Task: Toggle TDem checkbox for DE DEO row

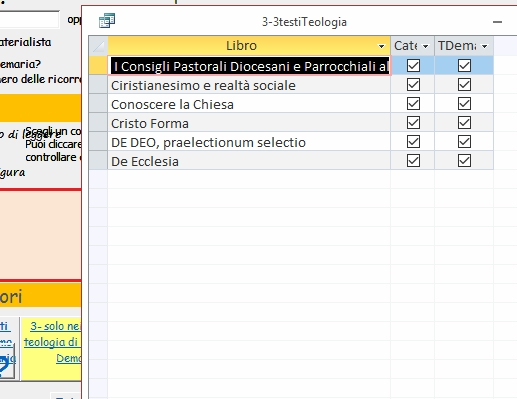Action: click(464, 142)
